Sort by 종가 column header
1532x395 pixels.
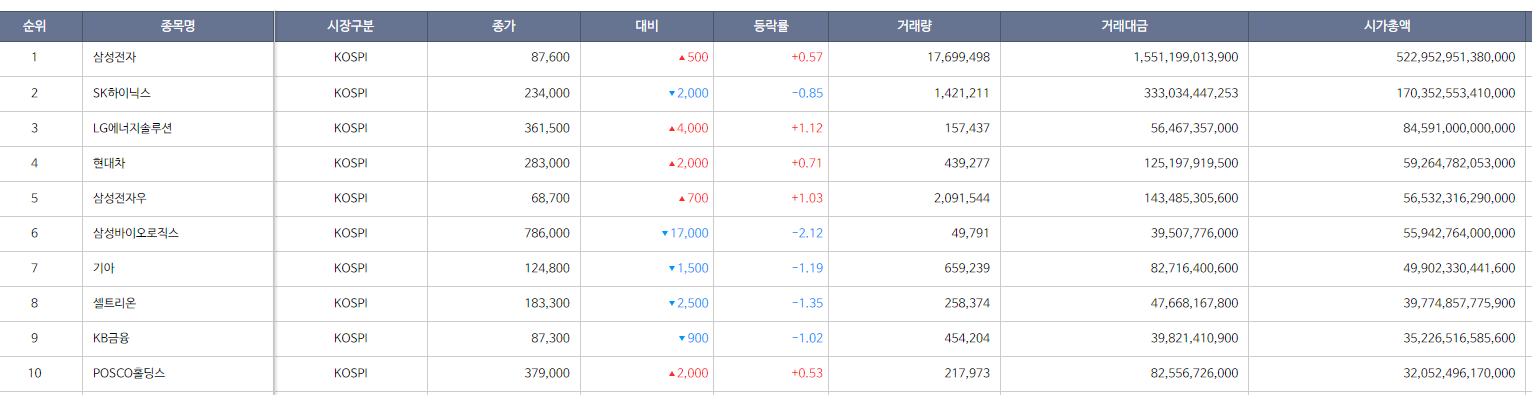[x=504, y=26]
